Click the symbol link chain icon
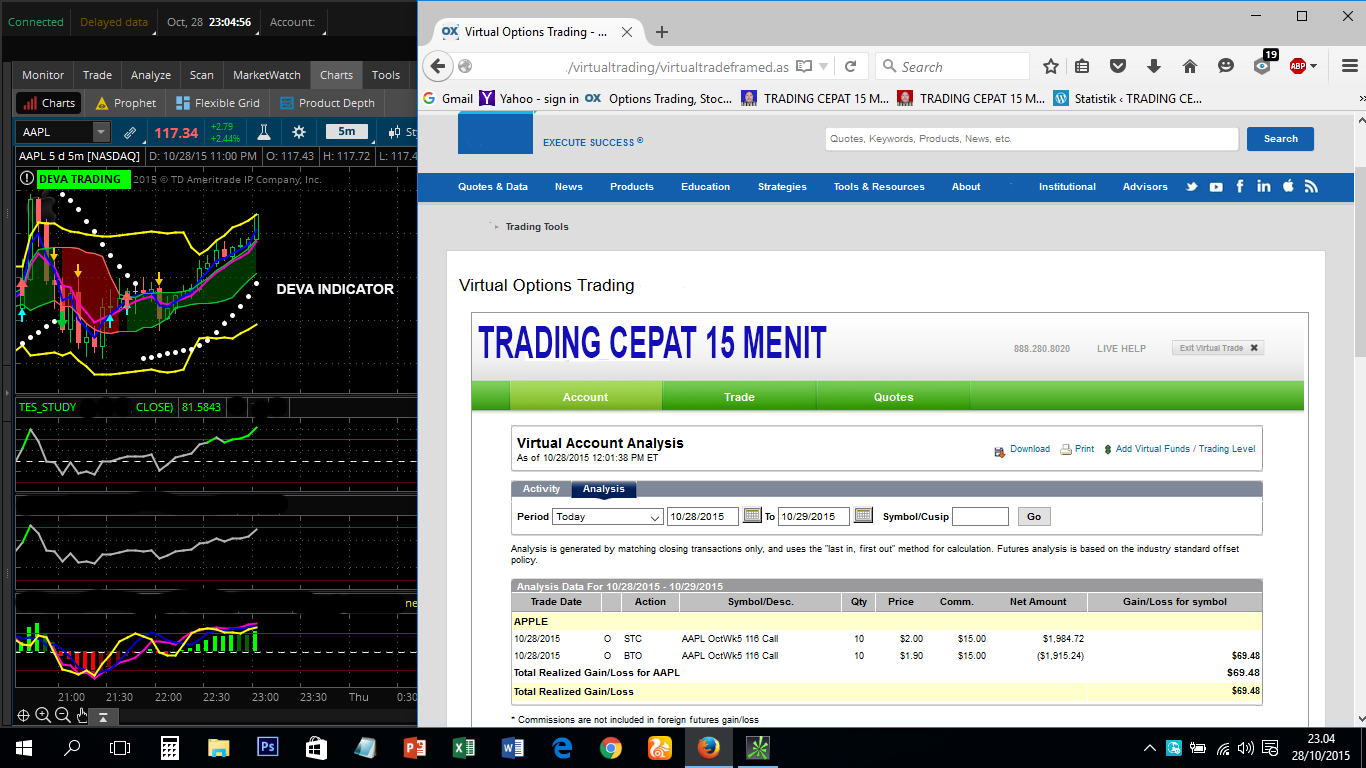The height and width of the screenshot is (768, 1366). [130, 132]
